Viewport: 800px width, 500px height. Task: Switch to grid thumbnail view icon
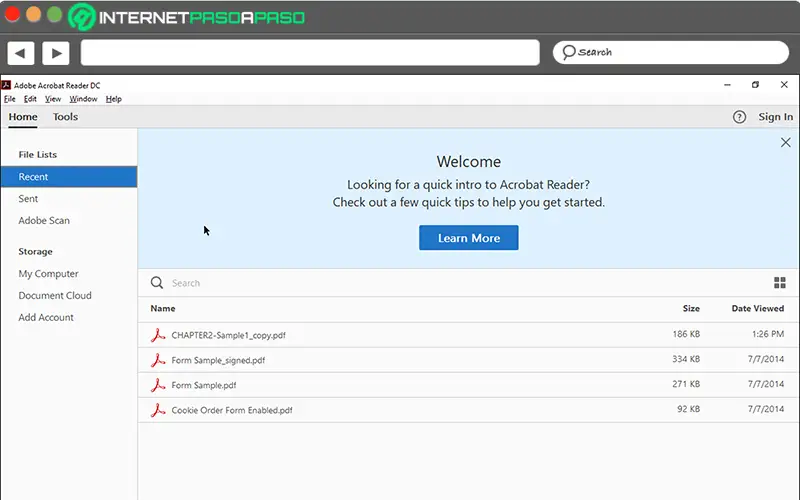(x=780, y=283)
